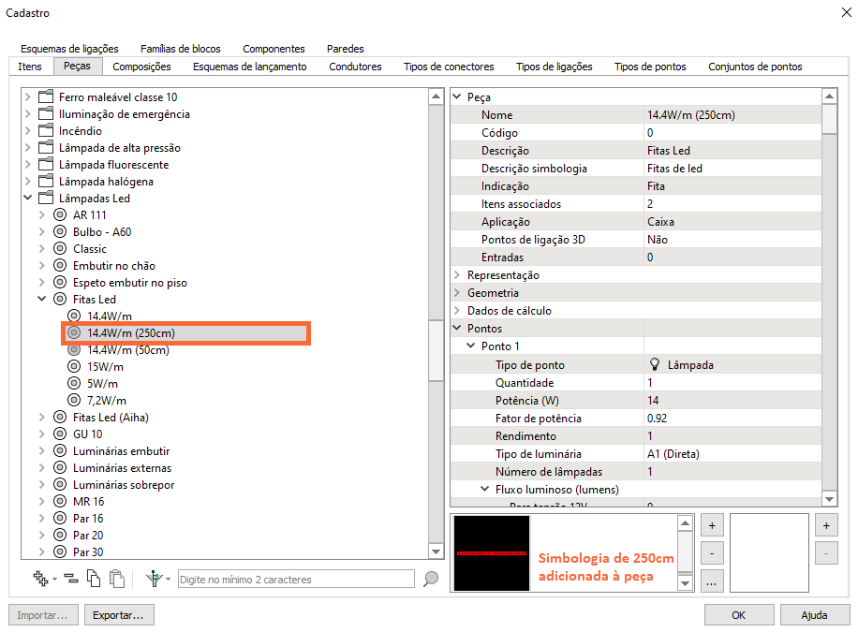This screenshot has width=858, height=632.
Task: Select the 15W/m part under Fitas Led
Action: click(x=104, y=366)
